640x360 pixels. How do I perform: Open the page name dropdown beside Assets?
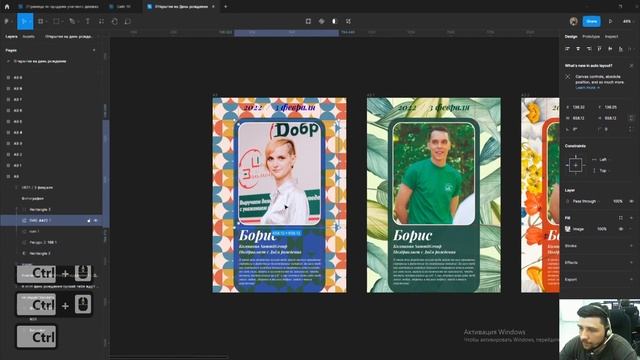(69, 36)
